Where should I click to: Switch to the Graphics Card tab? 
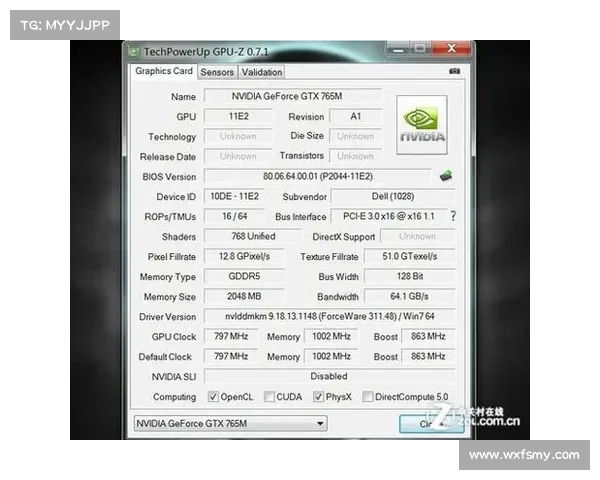tap(164, 71)
